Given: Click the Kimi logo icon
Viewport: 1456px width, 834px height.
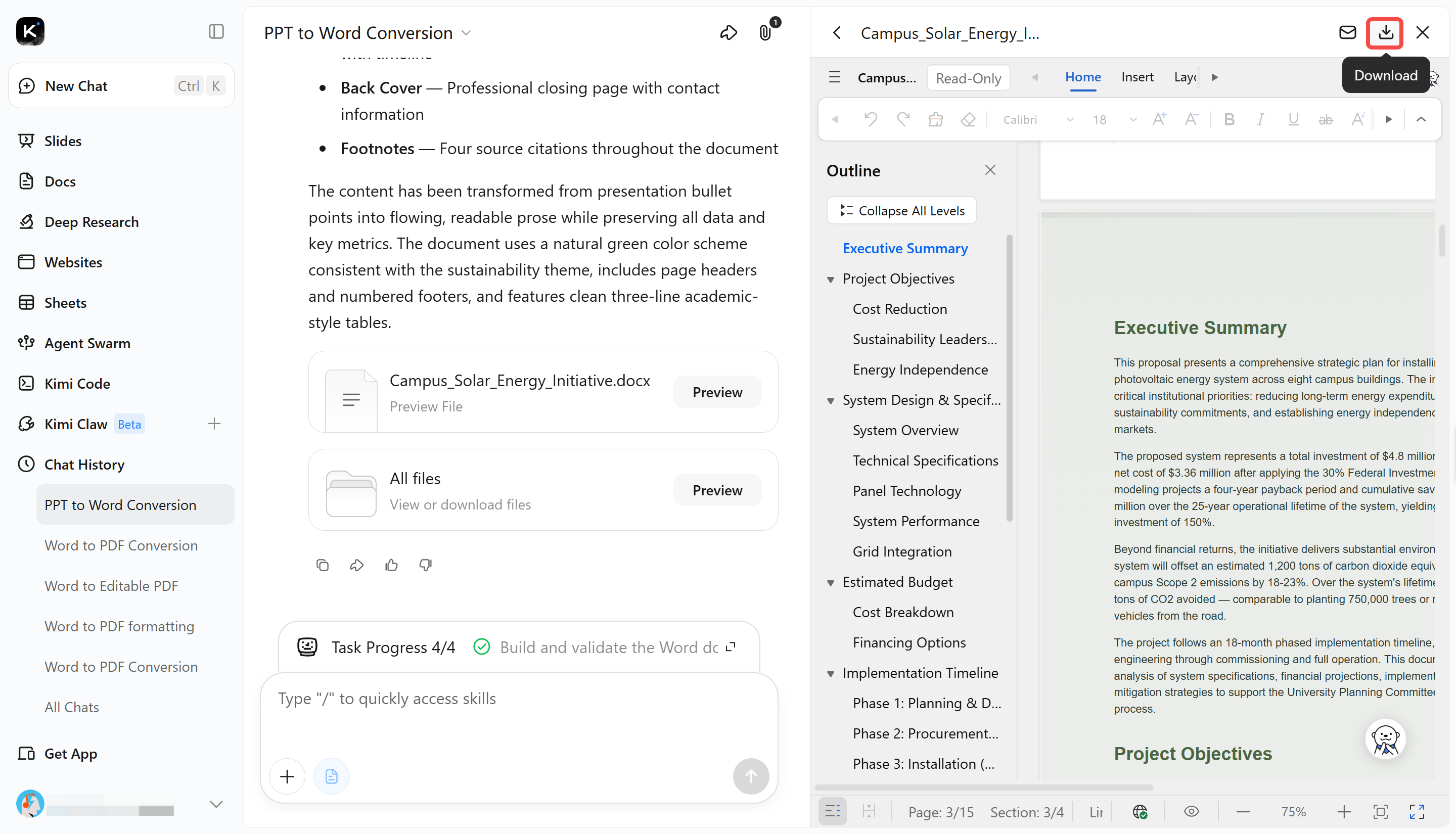Looking at the screenshot, I should click(x=30, y=31).
